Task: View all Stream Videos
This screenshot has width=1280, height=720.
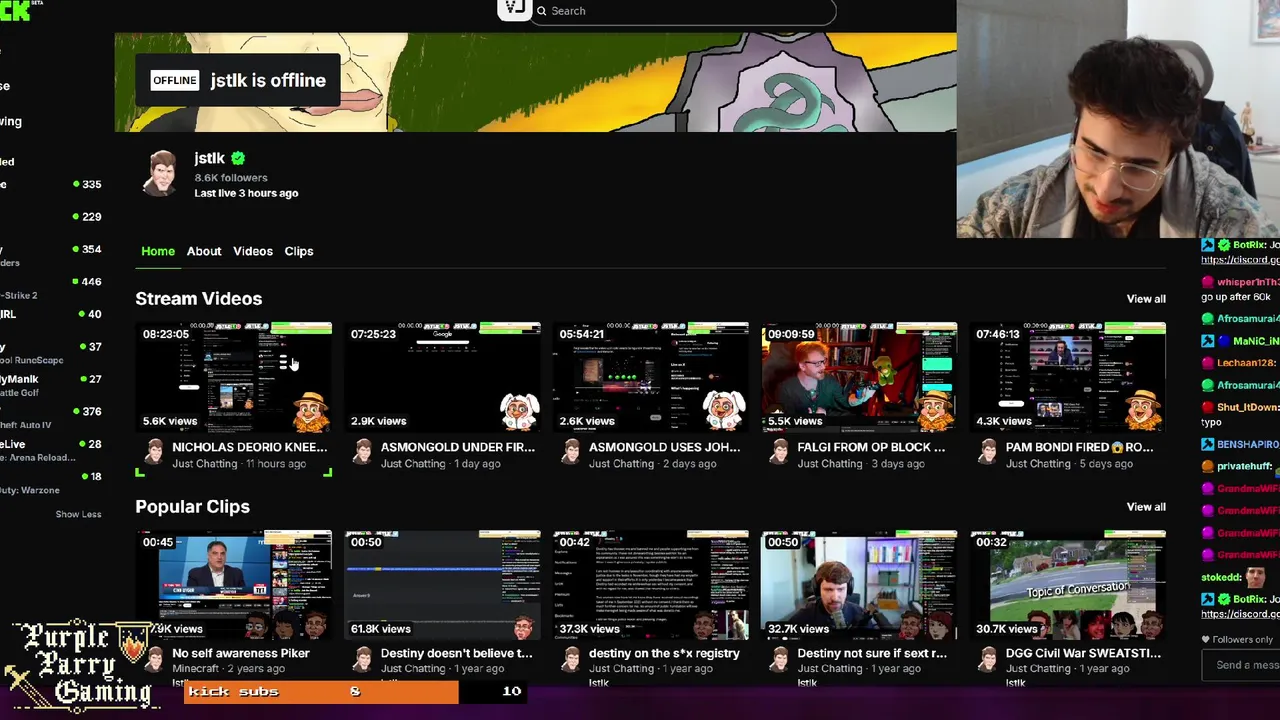Action: click(1146, 299)
